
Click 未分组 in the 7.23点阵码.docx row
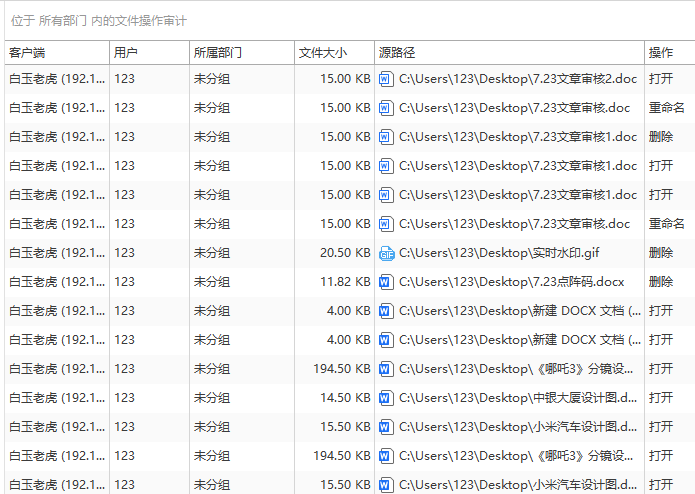point(212,282)
